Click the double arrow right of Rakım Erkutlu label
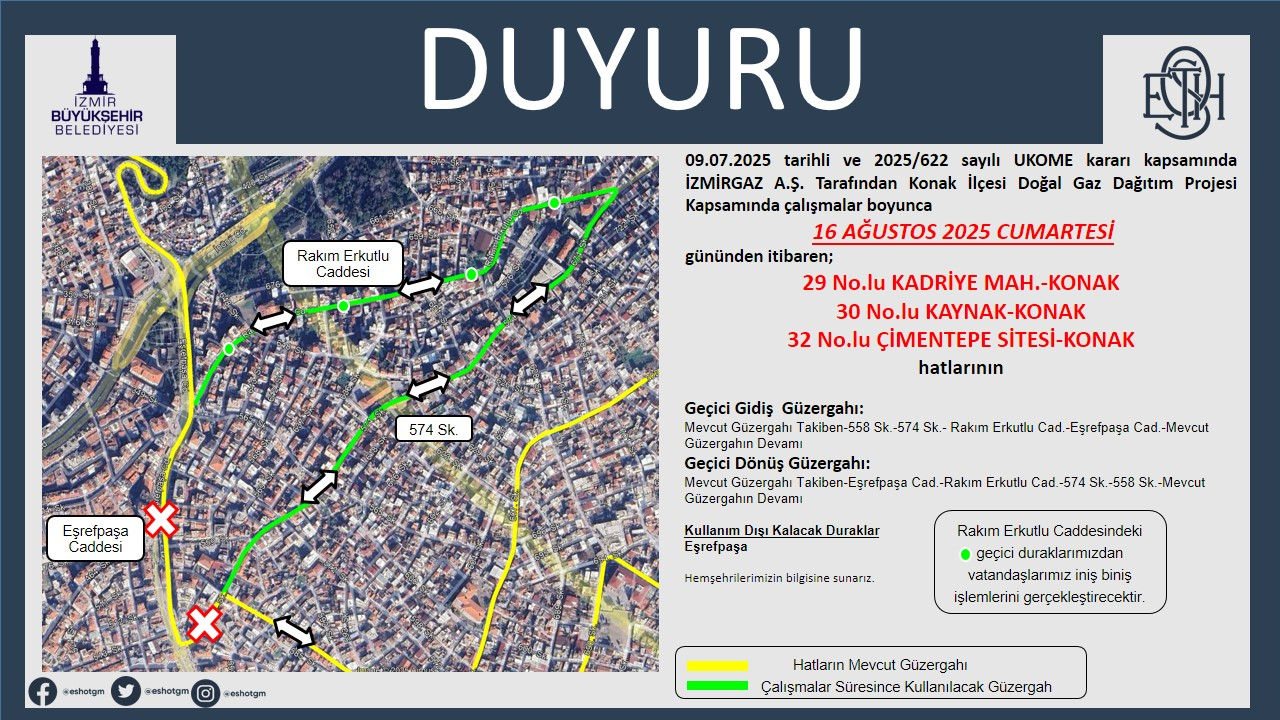This screenshot has width=1280, height=720. 421,285
